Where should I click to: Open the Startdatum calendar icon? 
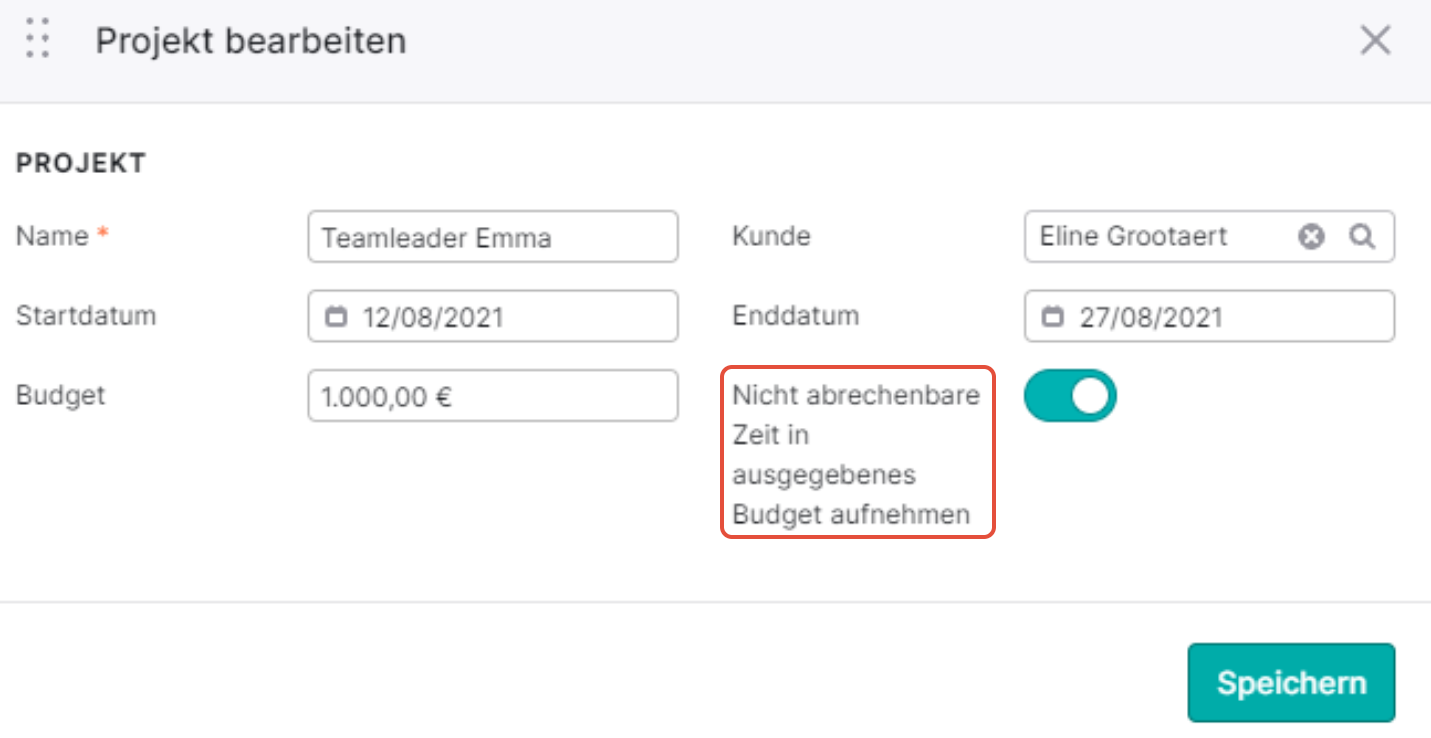tap(337, 317)
